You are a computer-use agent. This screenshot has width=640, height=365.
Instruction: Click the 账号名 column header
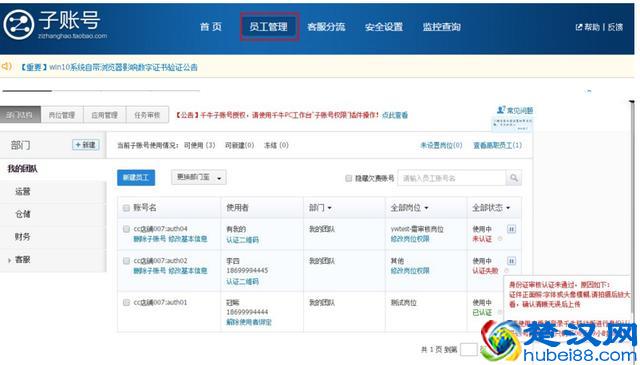tap(145, 208)
